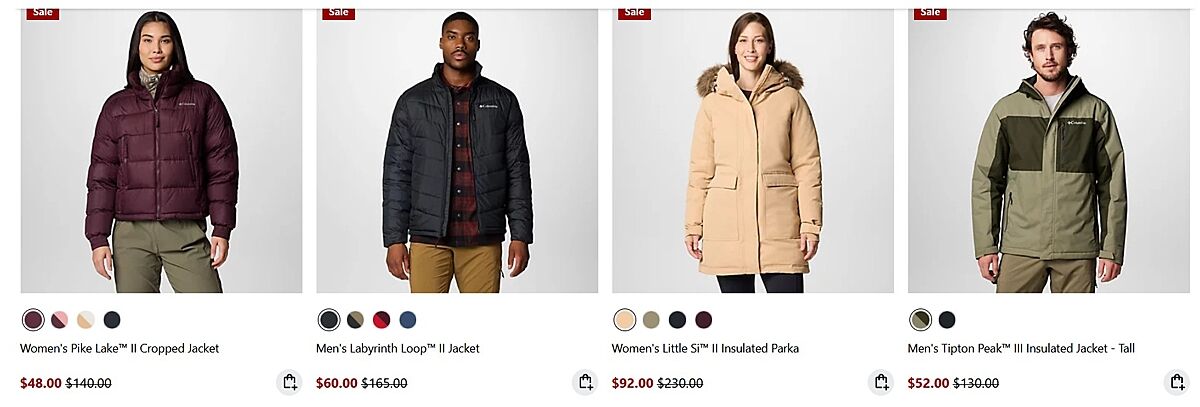Viewport: 1200px width, 407px height.
Task: Quick-add Men's Tipton Peak III Jacket to cart
Action: (1177, 382)
